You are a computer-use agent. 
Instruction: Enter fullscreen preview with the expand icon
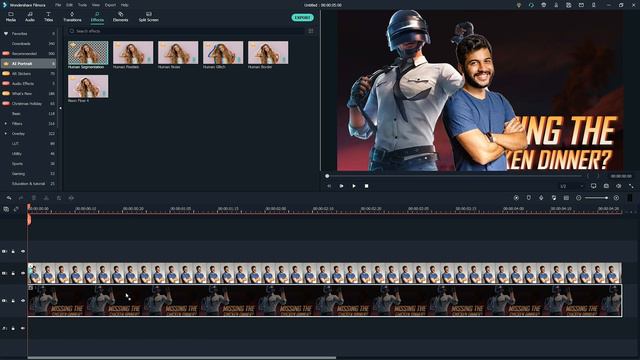631,186
